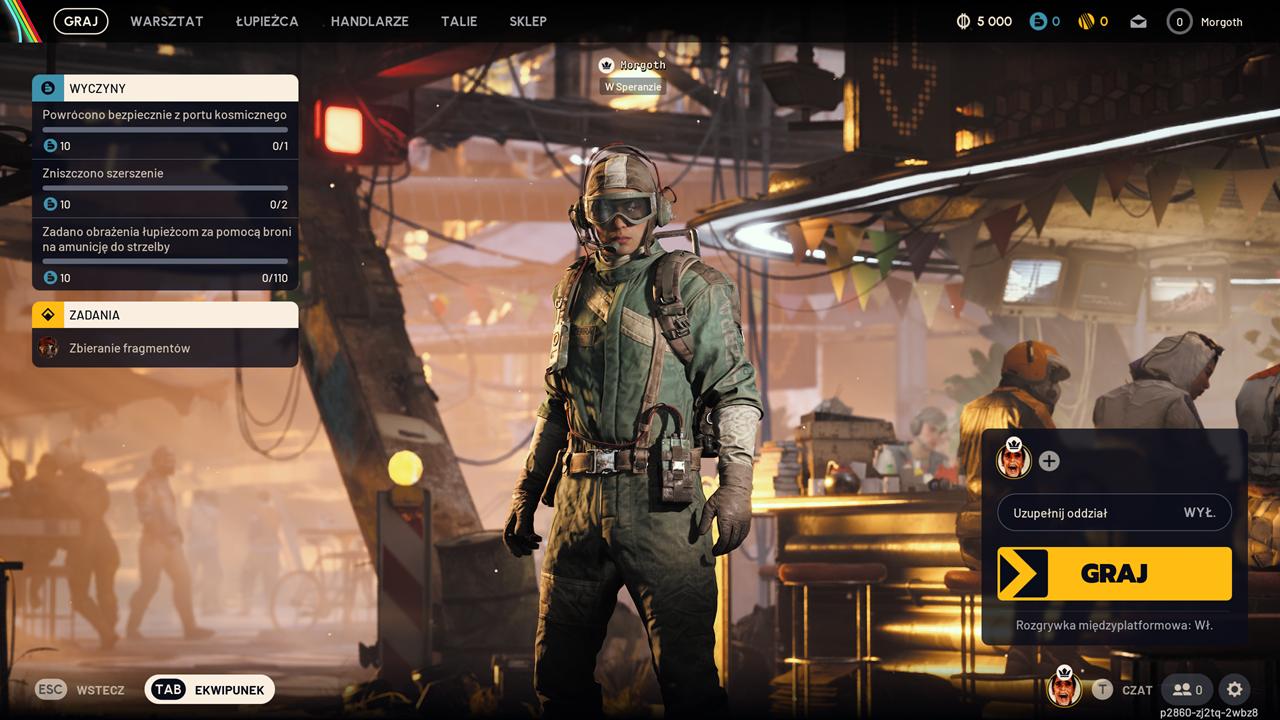Click the blue token currency icon
Screen dimensions: 1280x720
(1037, 21)
